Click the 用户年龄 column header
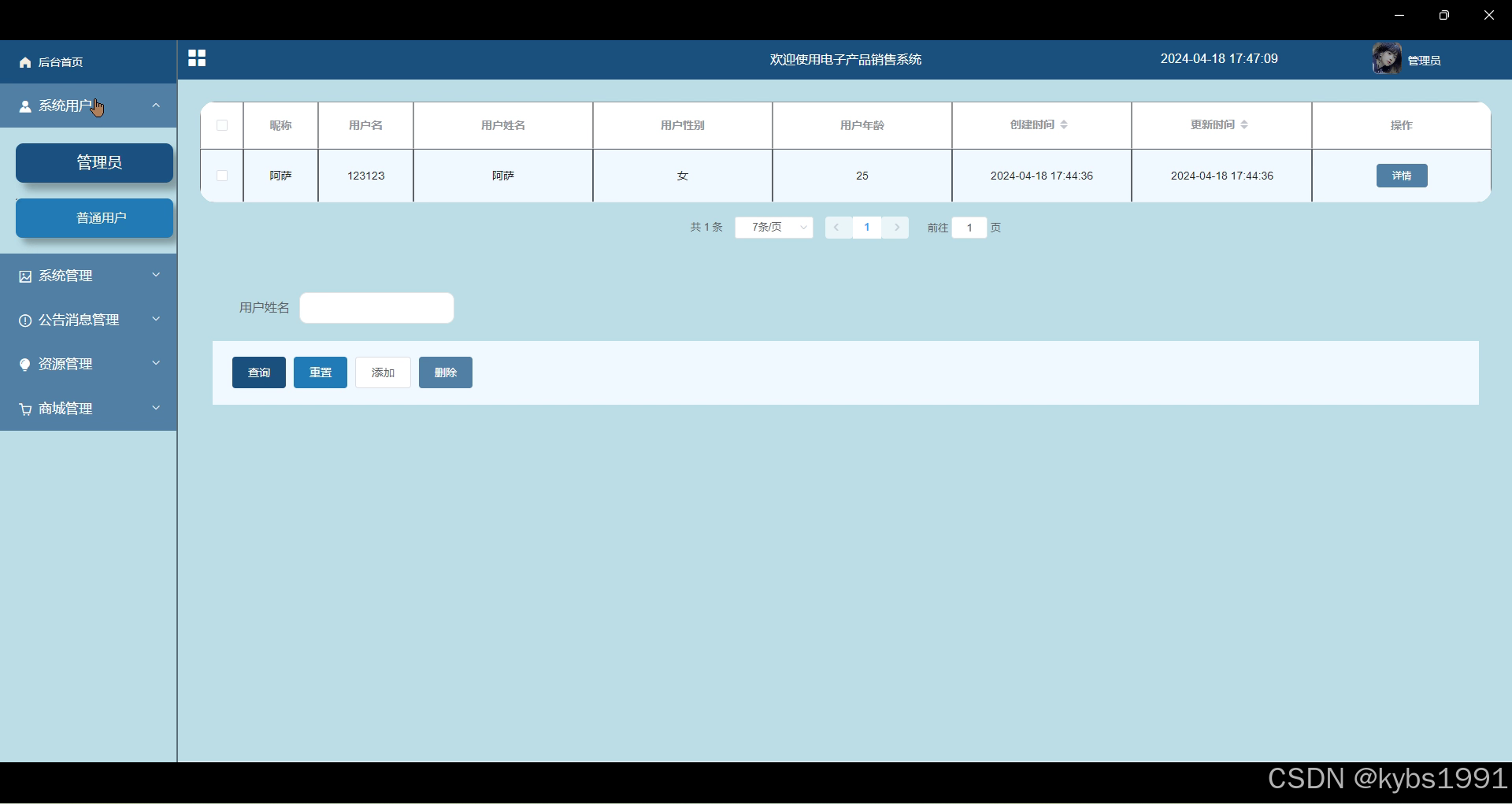This screenshot has height=804, width=1512. (862, 125)
